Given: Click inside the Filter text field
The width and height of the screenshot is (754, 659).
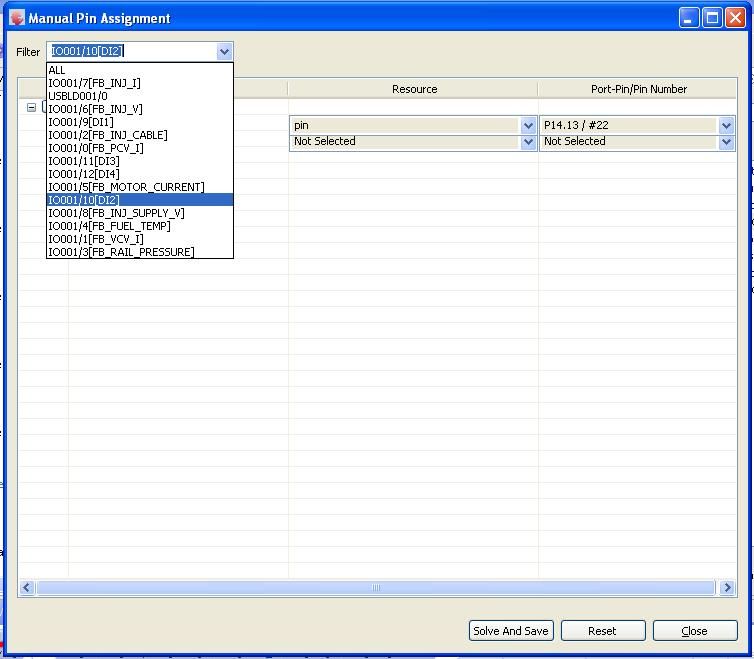Looking at the screenshot, I should pos(132,51).
